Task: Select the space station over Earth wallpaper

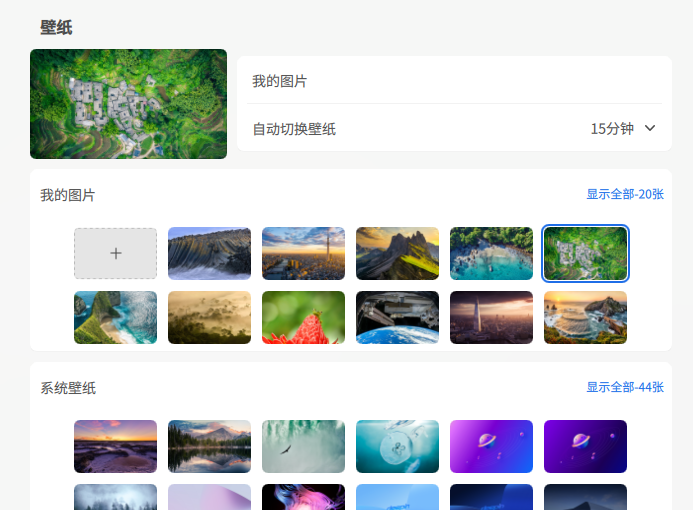Action: click(397, 317)
